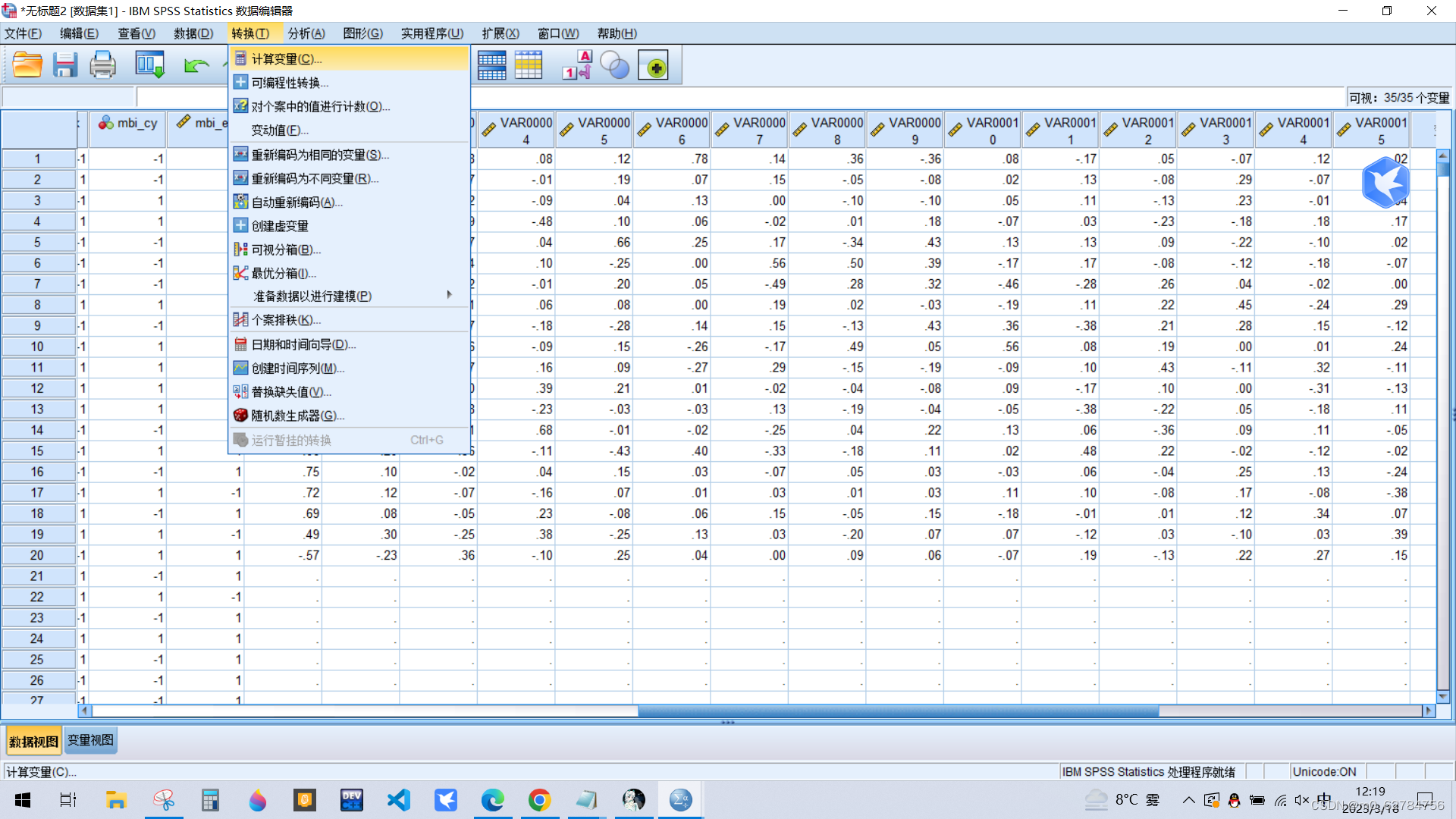The height and width of the screenshot is (819, 1456).
Task: Click the VAR00004 column header
Action: coord(516,130)
